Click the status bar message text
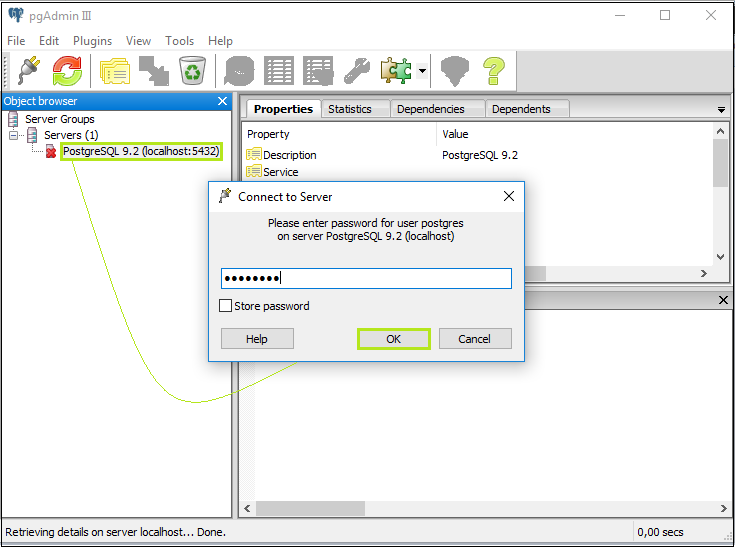Screen dimensions: 735x549 115,532
